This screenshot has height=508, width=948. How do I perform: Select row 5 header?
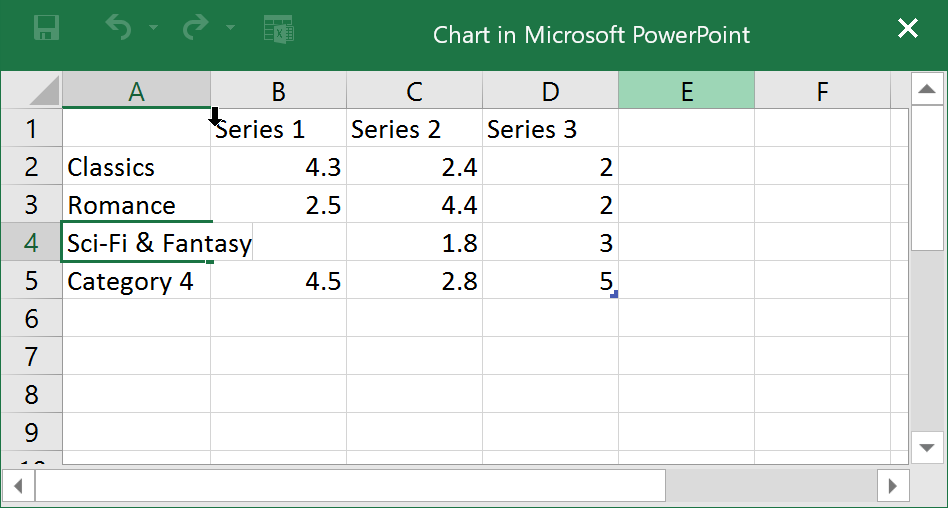pyautogui.click(x=31, y=280)
